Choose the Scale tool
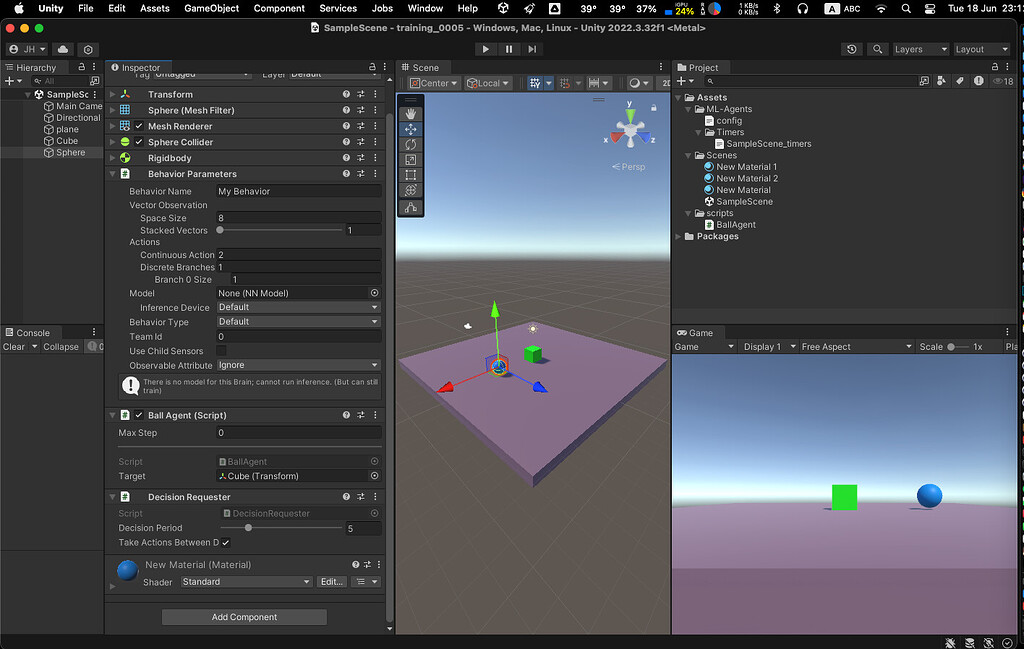 411,159
